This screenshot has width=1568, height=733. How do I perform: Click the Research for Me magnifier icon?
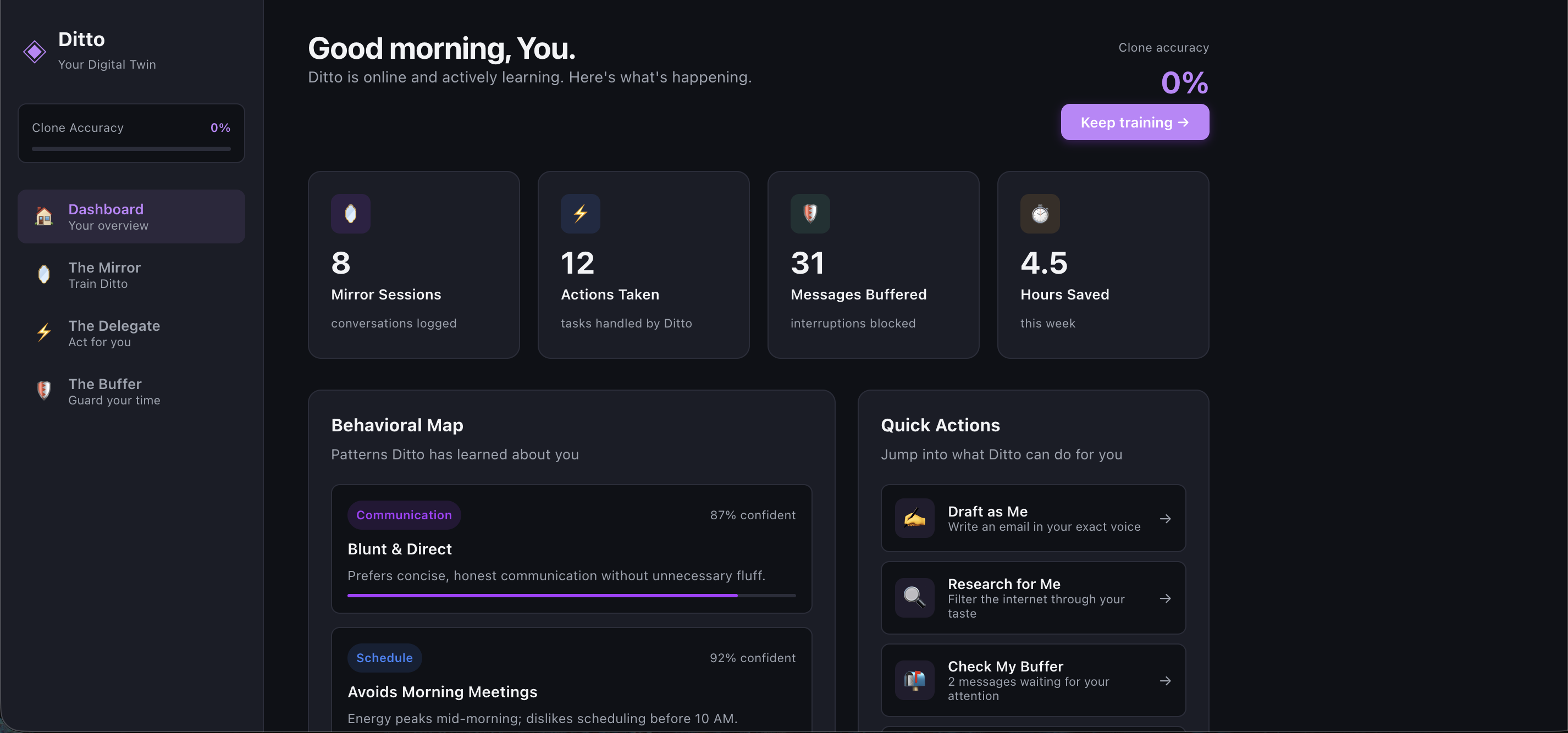tap(914, 598)
